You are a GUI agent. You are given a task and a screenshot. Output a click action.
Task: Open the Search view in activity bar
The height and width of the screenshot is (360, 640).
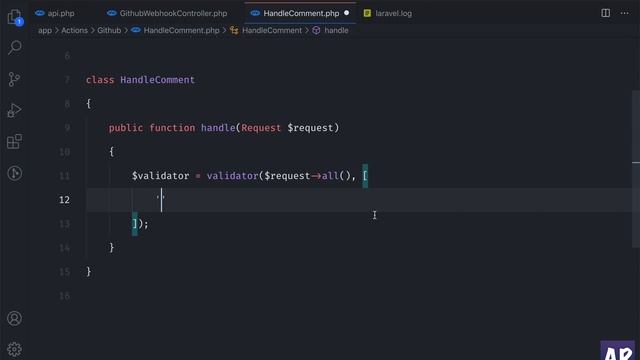tap(15, 48)
